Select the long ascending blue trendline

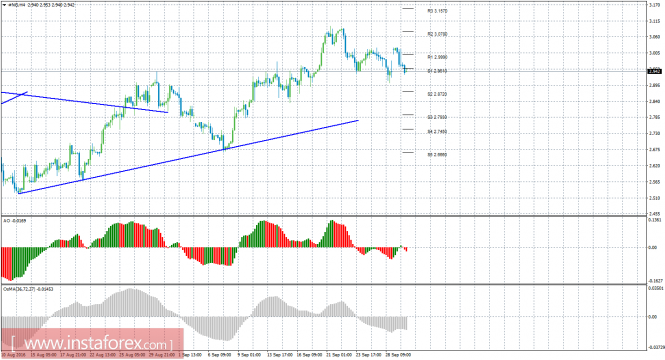[188, 157]
